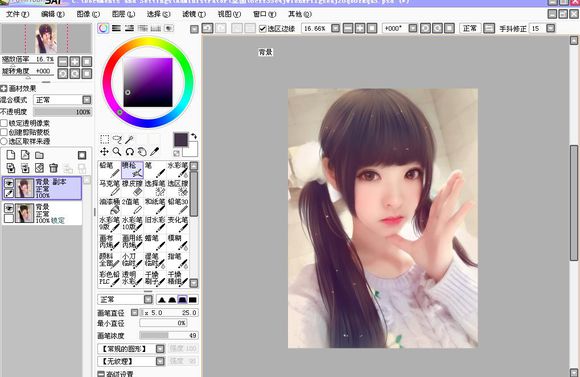Toggle 选区边缘 selection edge checkbox
Viewport: 580px width, 377px height.
(263, 28)
